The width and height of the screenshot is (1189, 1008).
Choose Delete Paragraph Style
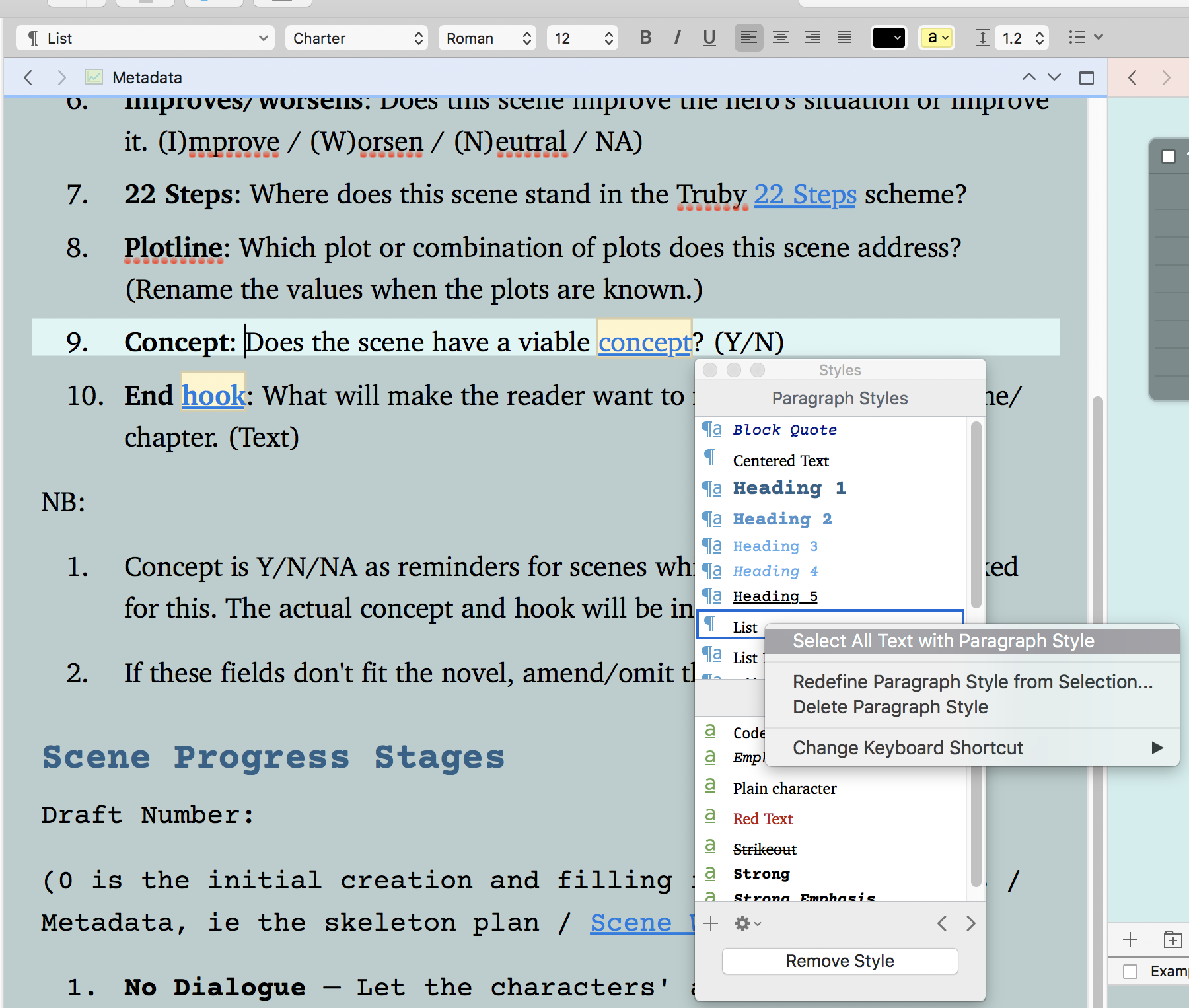coord(972,707)
